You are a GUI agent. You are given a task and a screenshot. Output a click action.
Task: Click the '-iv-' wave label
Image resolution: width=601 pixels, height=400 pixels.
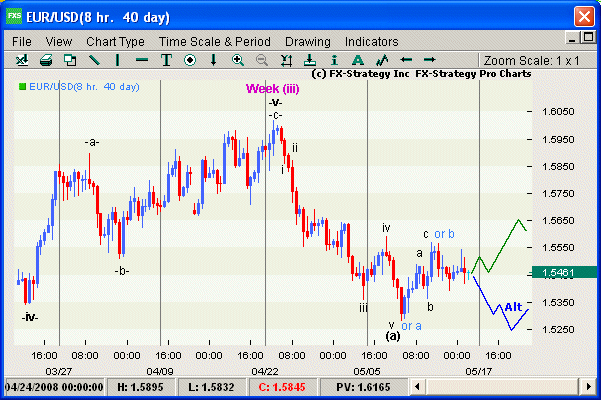tap(30, 317)
